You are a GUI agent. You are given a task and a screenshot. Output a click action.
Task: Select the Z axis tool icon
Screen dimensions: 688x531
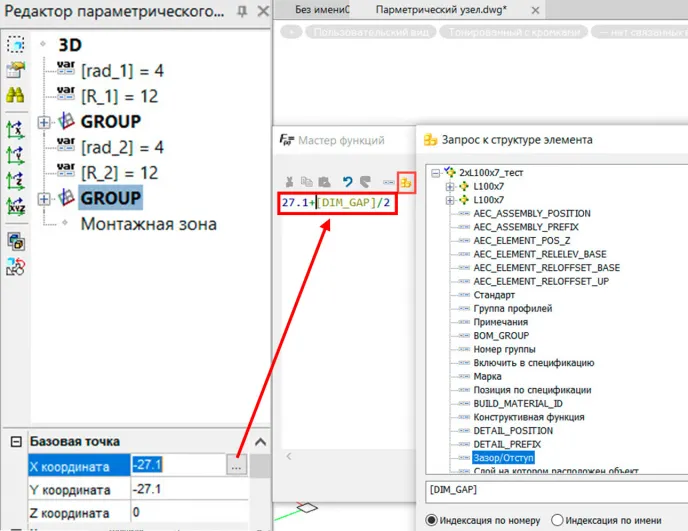(16, 181)
